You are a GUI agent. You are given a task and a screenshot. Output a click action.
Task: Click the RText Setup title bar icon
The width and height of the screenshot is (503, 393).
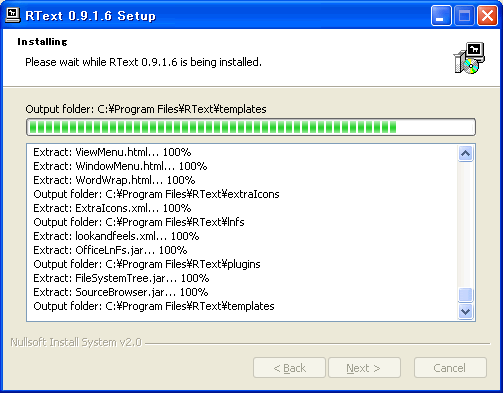[x=13, y=15]
